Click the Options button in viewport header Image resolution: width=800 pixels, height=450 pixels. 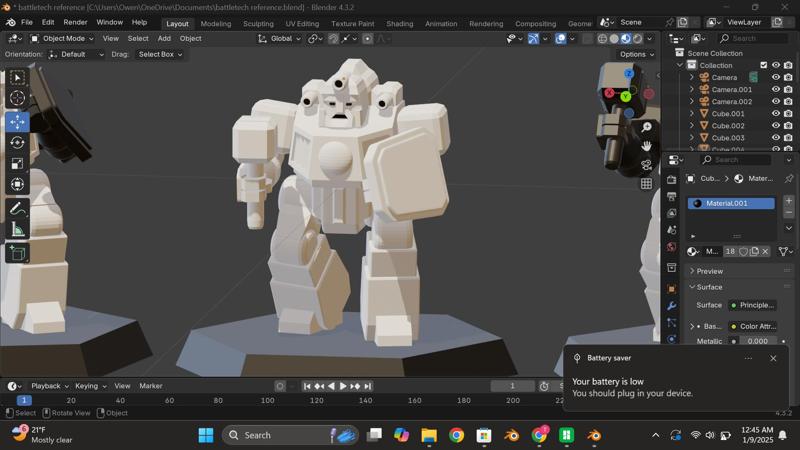[635, 54]
